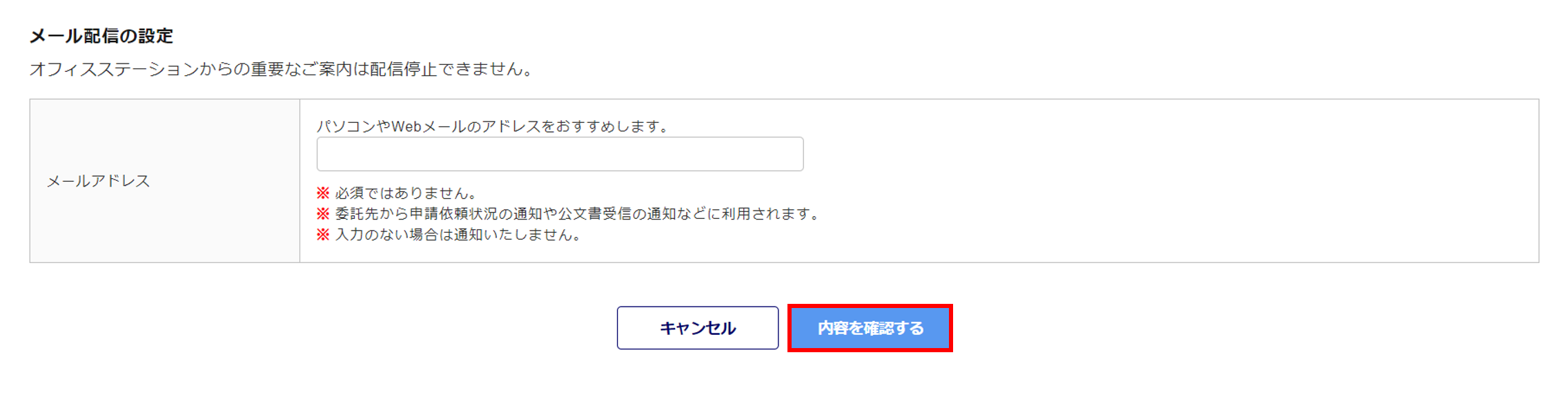The image size is (1568, 404).
Task: Focus the メールアドレス input field
Action: [x=560, y=154]
